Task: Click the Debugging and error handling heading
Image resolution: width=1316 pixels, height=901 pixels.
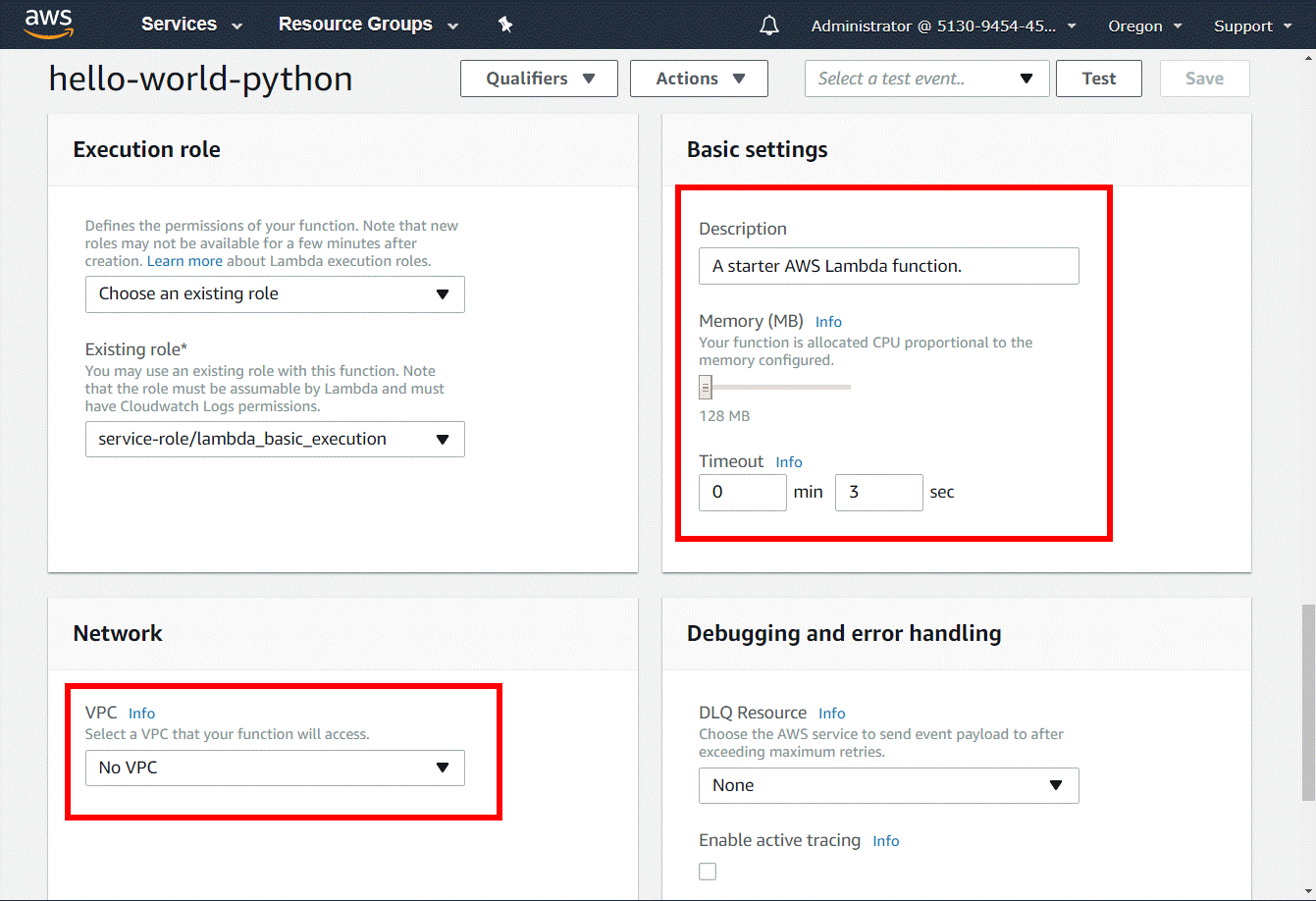Action: [x=844, y=633]
